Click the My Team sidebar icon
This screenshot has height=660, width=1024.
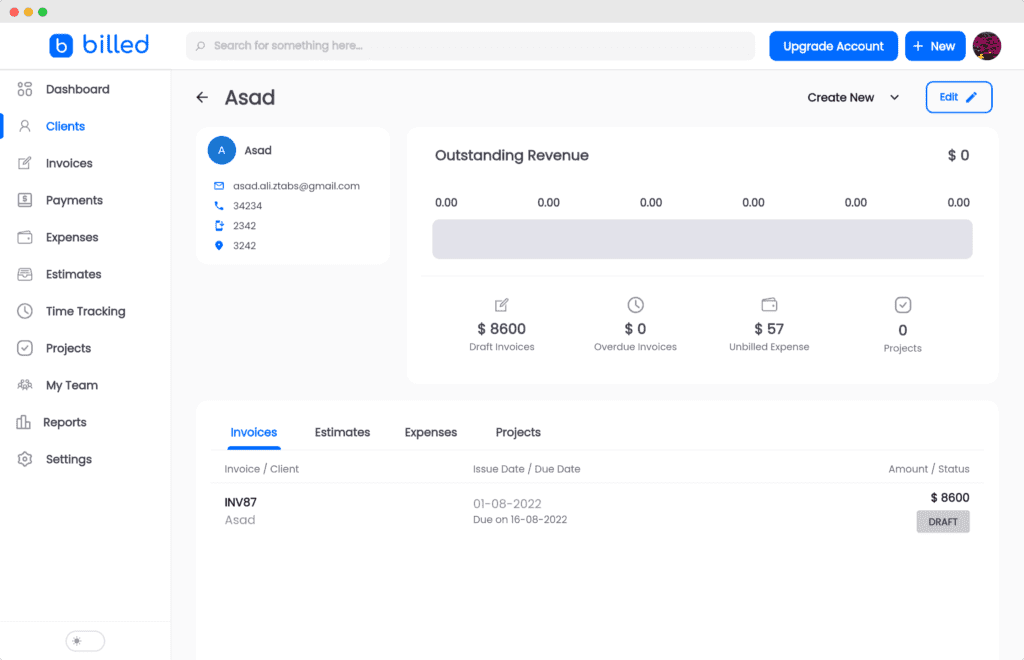24,385
